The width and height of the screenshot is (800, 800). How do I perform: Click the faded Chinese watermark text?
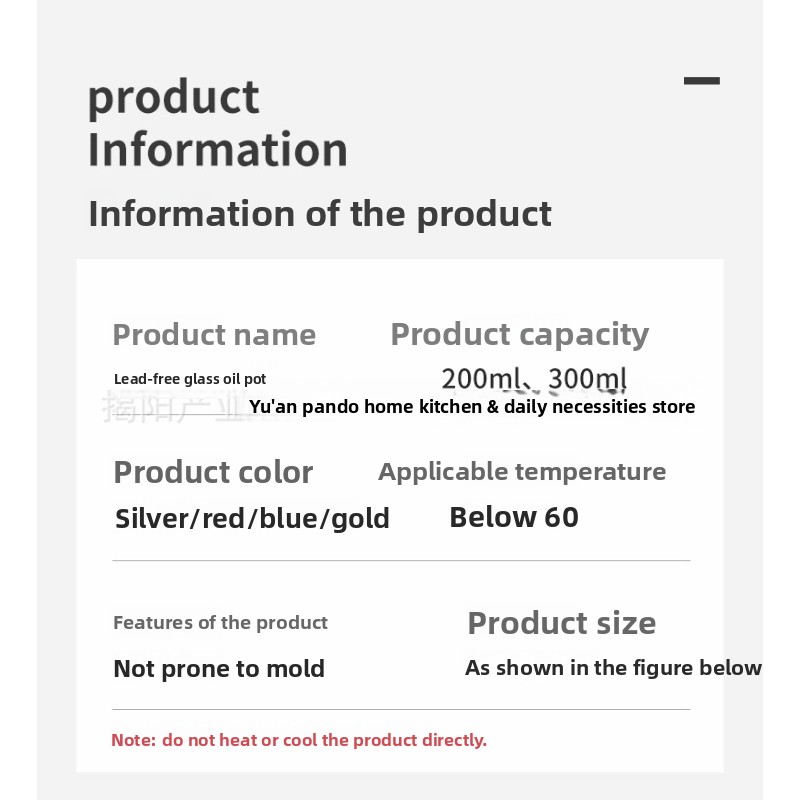tap(170, 407)
